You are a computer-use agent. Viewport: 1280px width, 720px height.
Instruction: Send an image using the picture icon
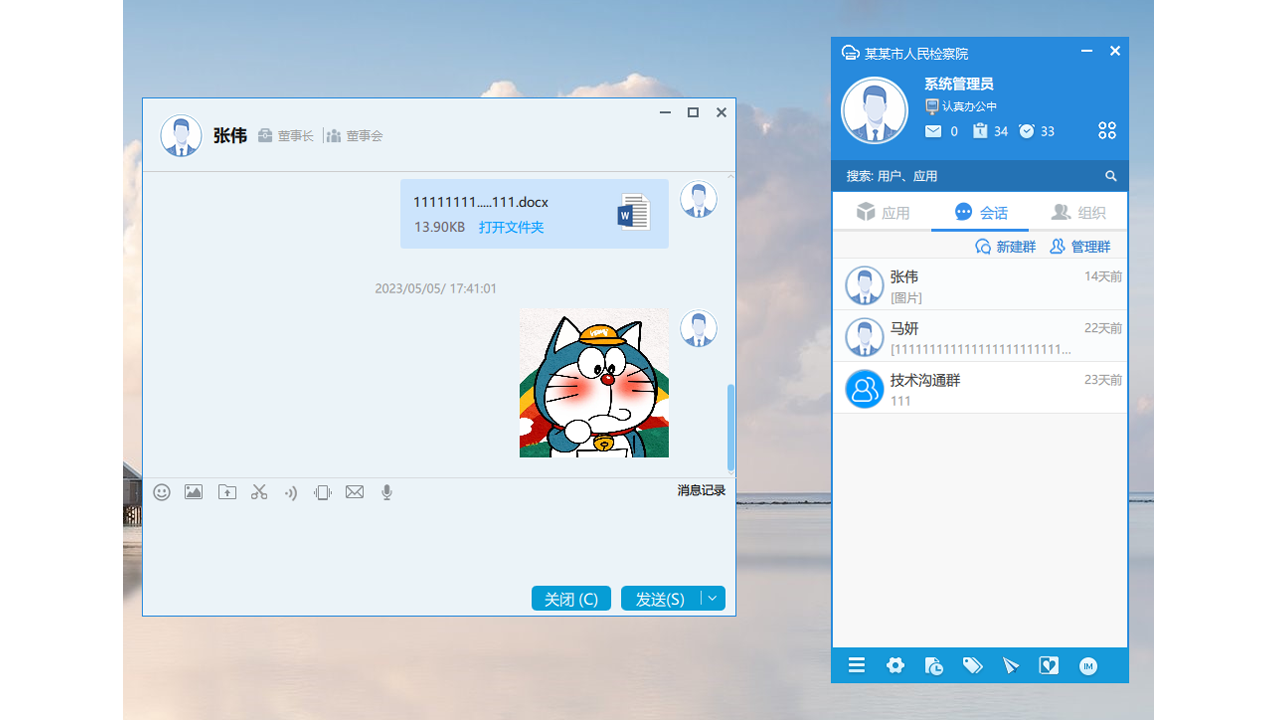click(x=193, y=492)
